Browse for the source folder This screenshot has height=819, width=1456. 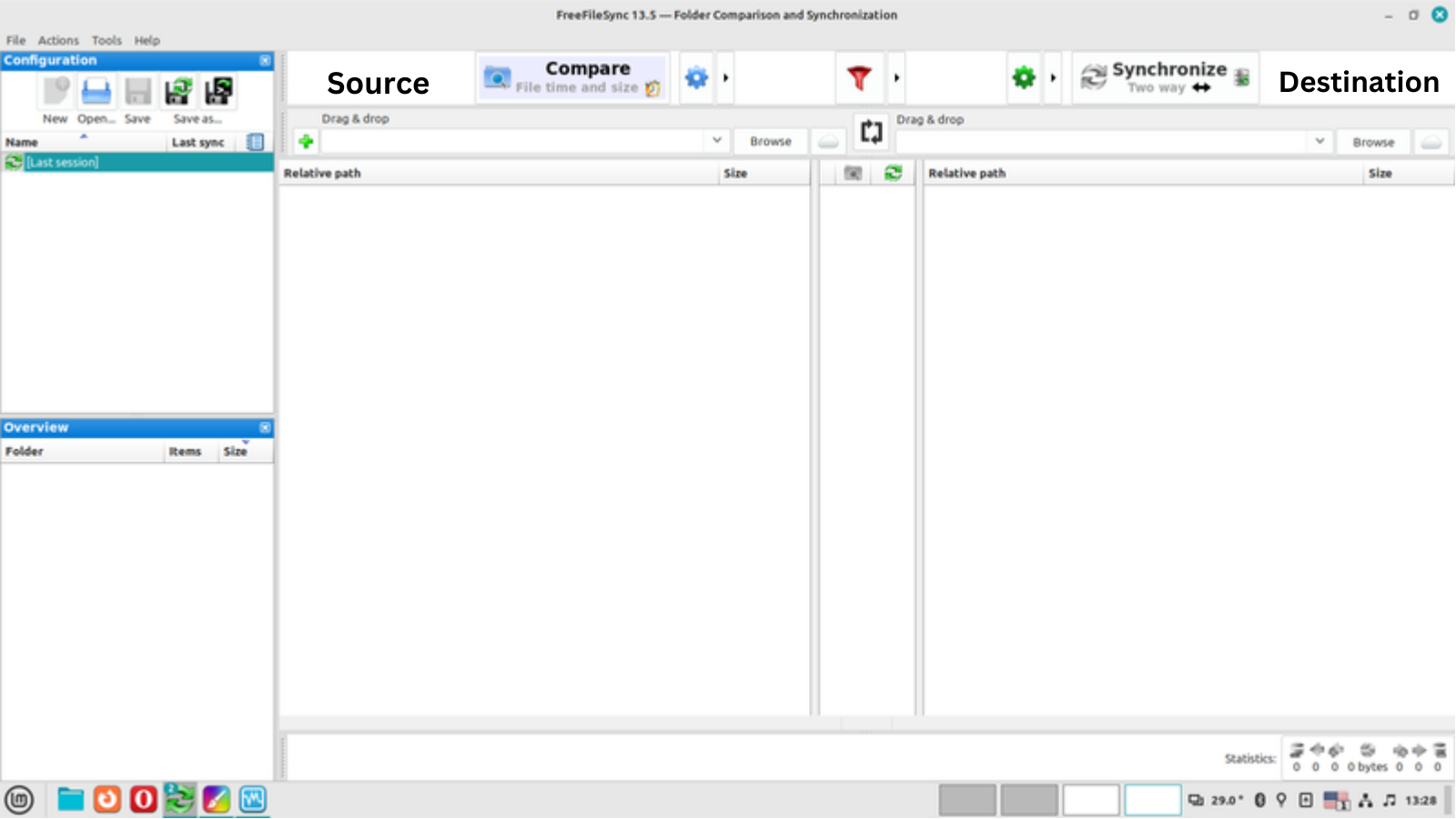coord(771,142)
